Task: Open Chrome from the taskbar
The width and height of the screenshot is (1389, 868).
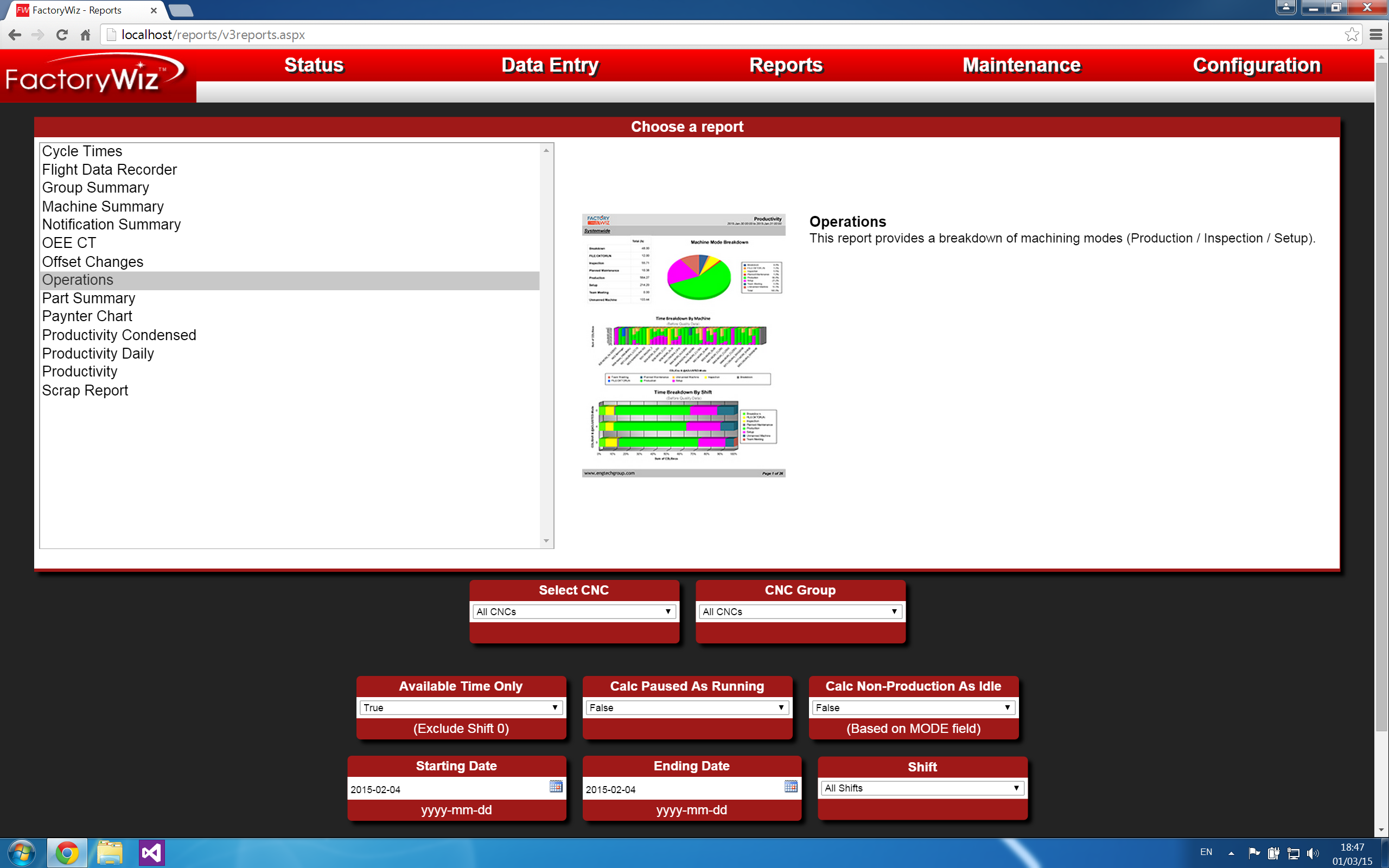Action: point(67,854)
